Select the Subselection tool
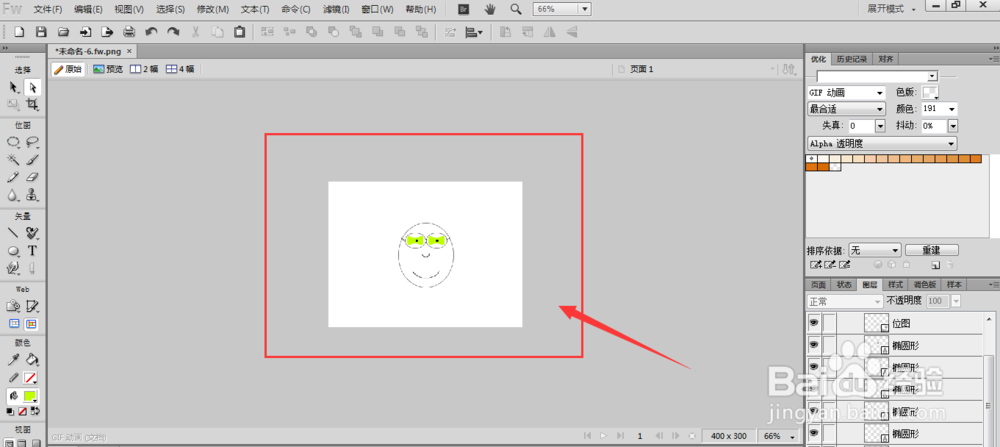Image resolution: width=1000 pixels, height=447 pixels. point(33,87)
